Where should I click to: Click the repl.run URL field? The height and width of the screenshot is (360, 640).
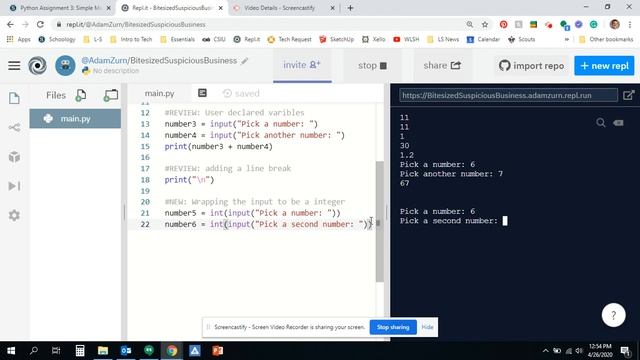[x=508, y=95]
